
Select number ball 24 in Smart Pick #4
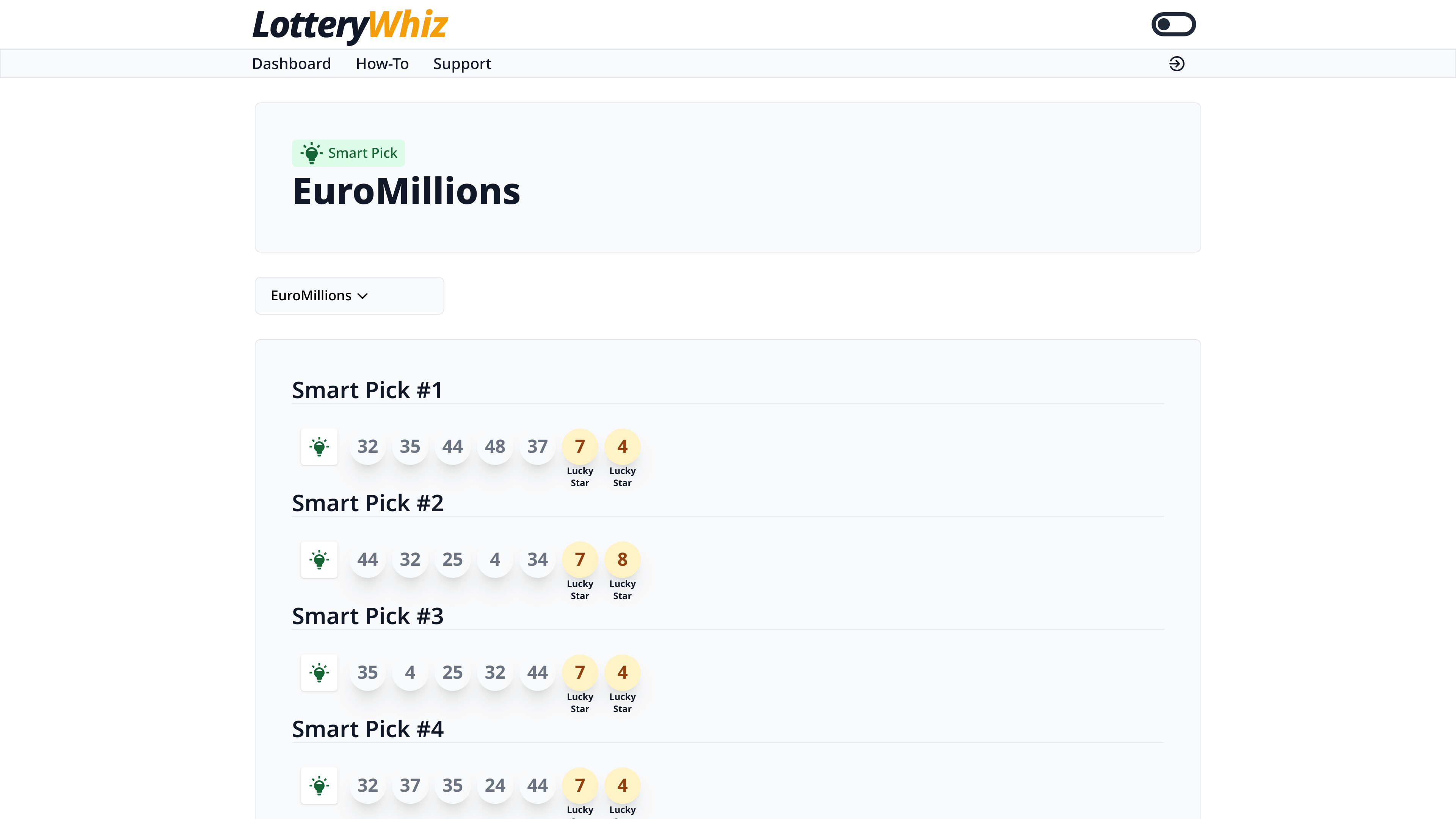click(x=494, y=786)
